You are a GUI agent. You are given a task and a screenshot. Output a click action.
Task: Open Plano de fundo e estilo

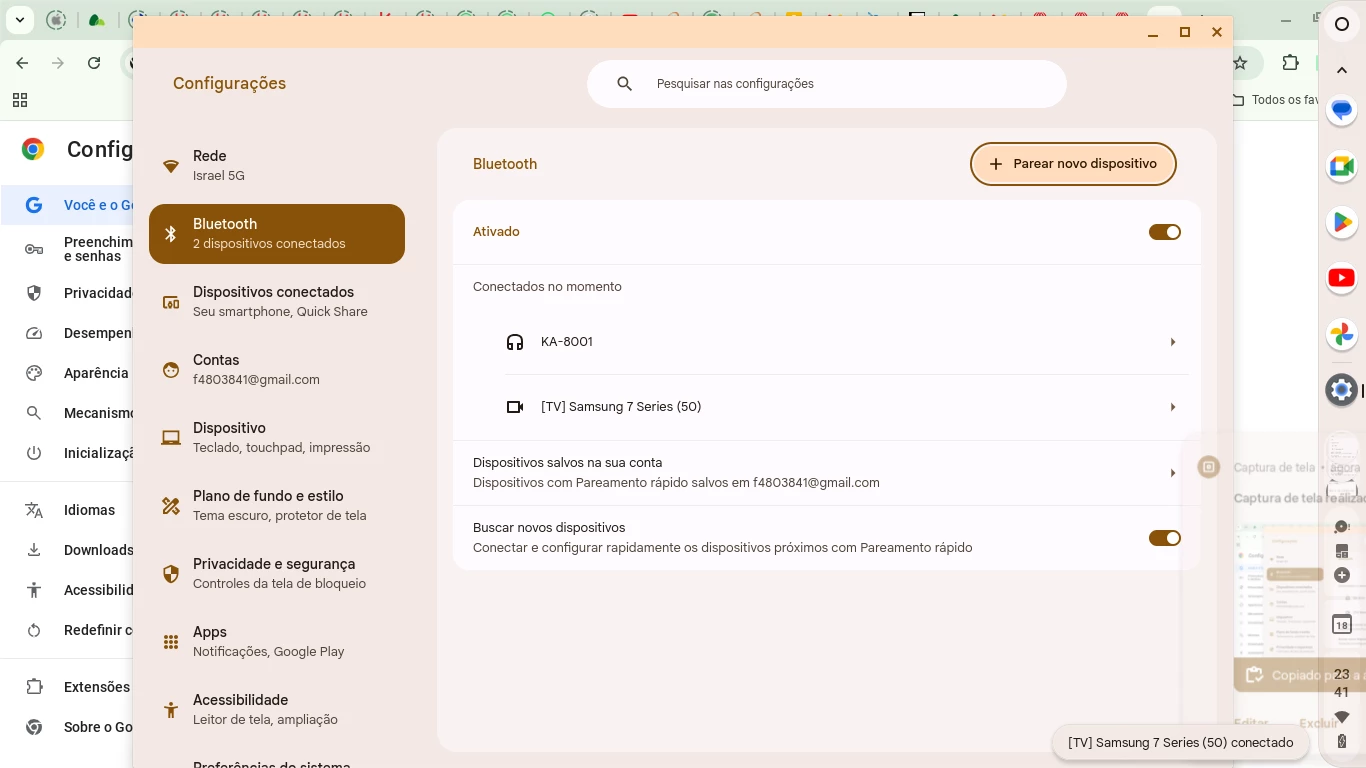[x=277, y=506]
